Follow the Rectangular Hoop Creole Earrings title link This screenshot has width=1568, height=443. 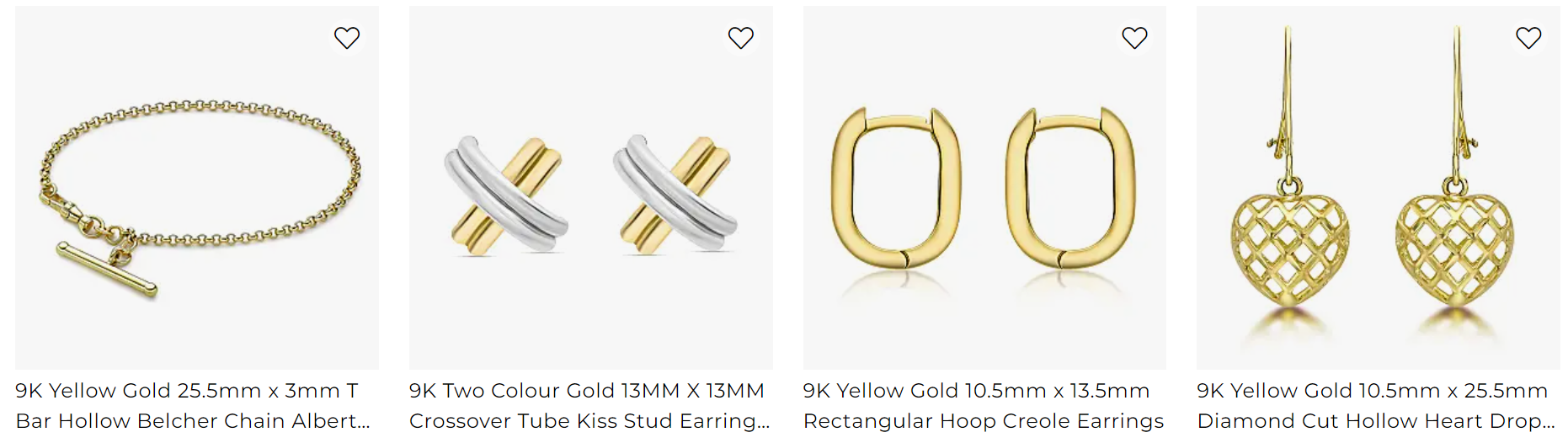tap(984, 405)
